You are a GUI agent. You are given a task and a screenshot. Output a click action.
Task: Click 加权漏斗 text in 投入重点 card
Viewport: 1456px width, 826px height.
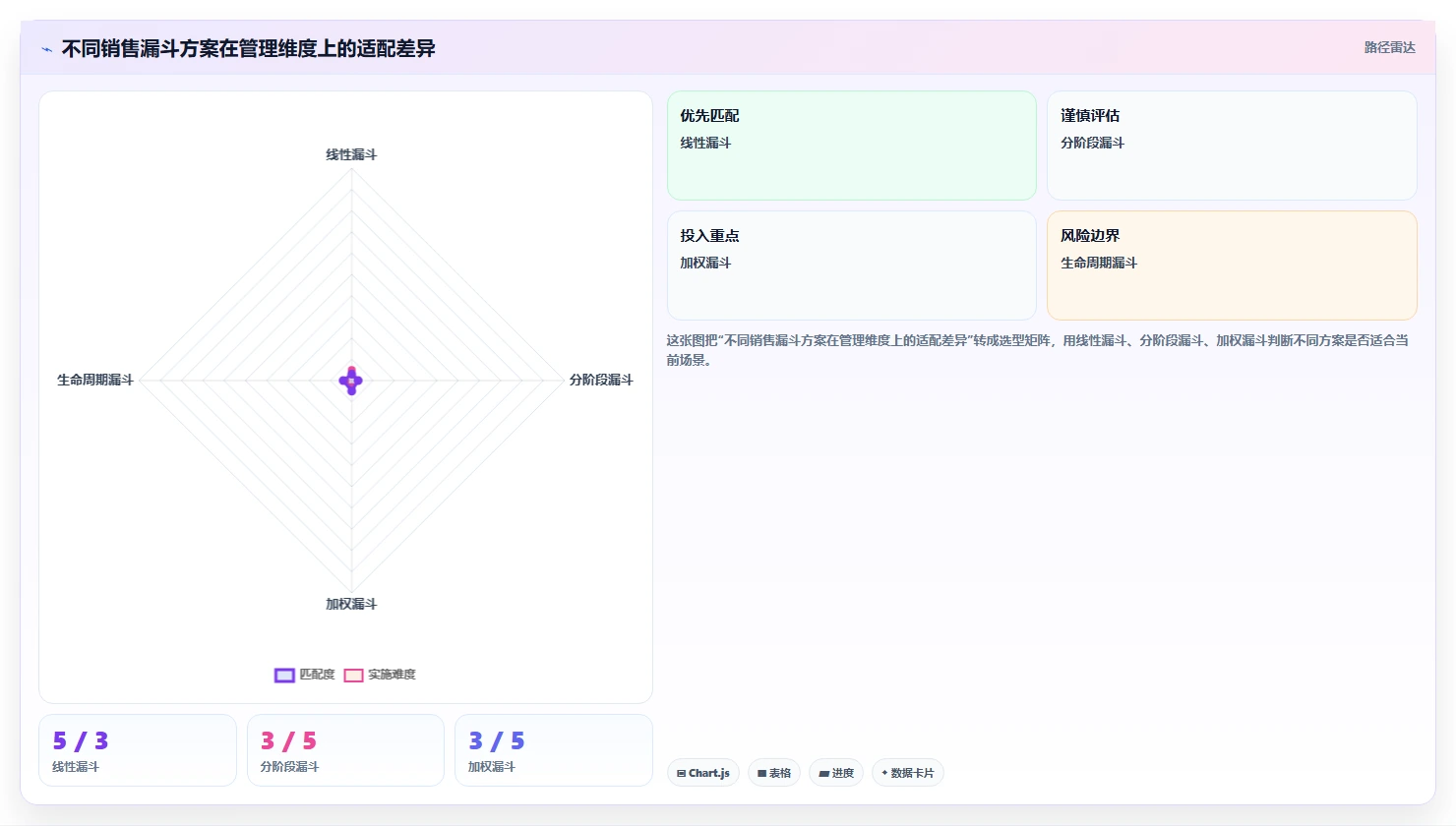click(705, 263)
